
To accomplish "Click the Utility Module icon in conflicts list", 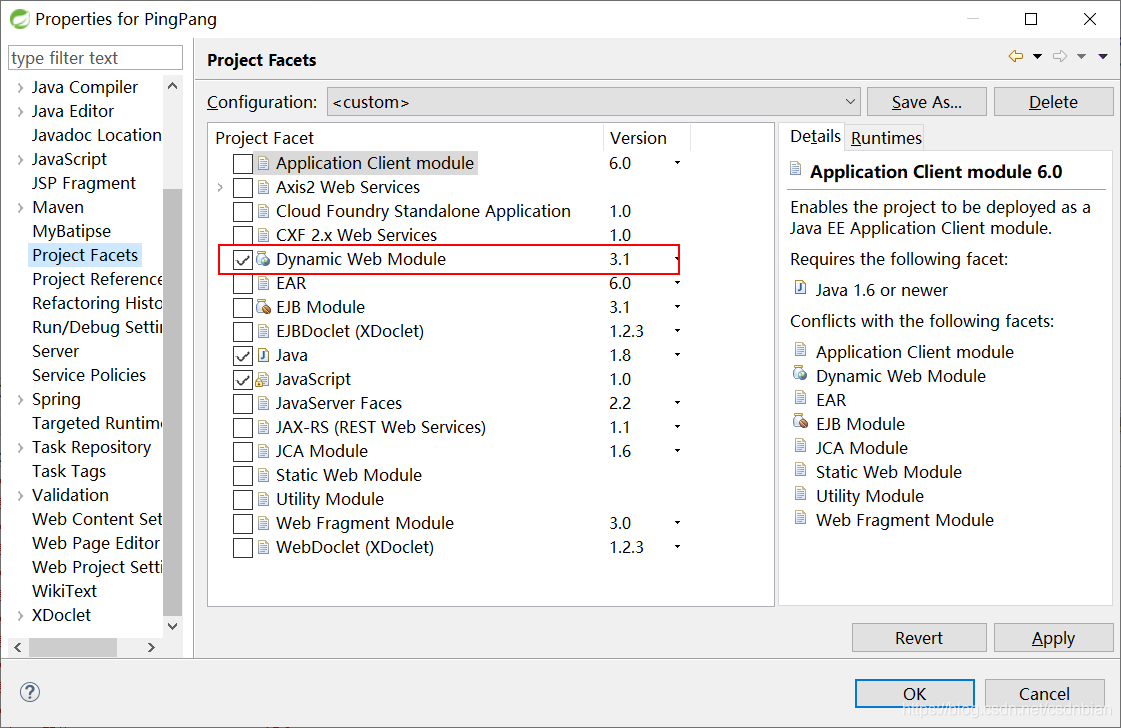I will pos(801,493).
